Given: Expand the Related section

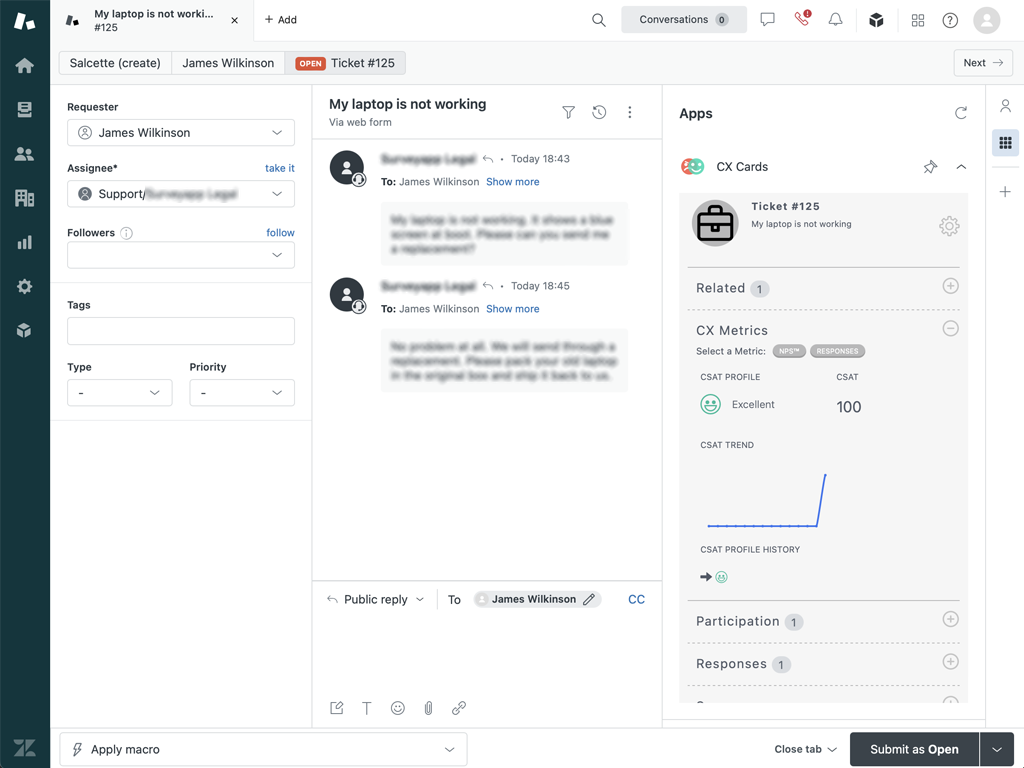Looking at the screenshot, I should point(950,287).
